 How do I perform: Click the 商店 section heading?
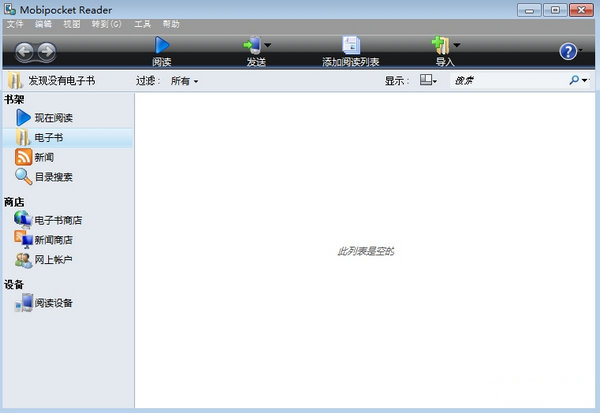[x=14, y=202]
